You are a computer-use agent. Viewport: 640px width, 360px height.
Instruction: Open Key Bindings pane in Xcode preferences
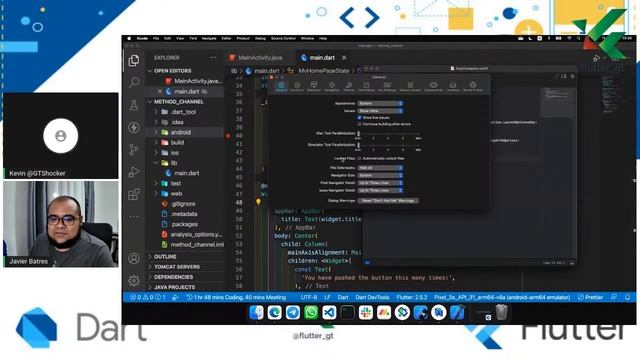coord(387,87)
